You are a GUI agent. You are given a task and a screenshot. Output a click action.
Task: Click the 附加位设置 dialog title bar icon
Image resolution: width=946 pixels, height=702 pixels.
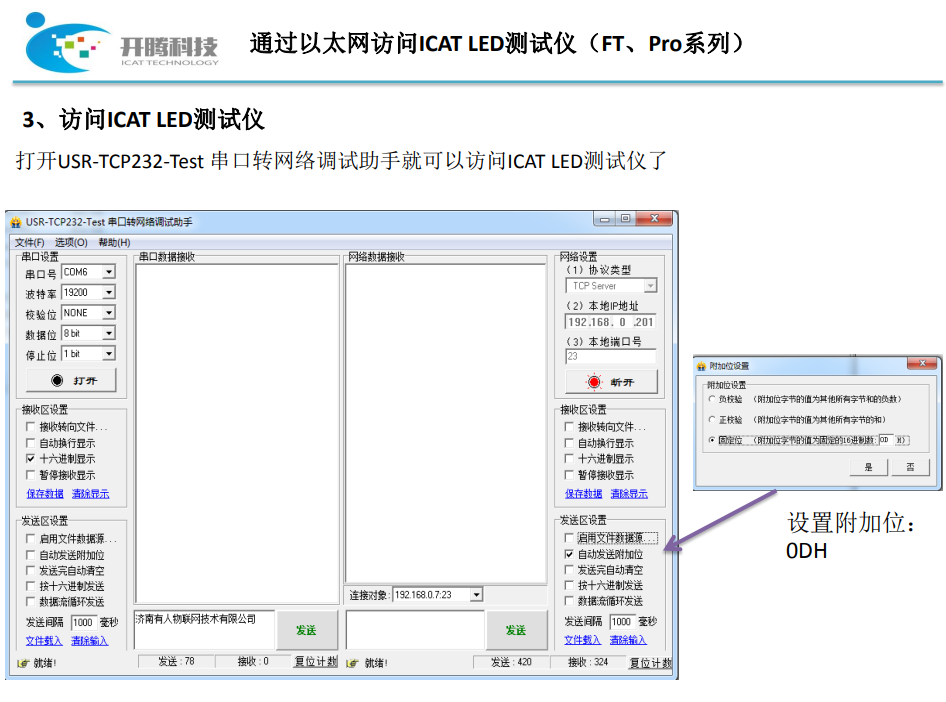[700, 366]
